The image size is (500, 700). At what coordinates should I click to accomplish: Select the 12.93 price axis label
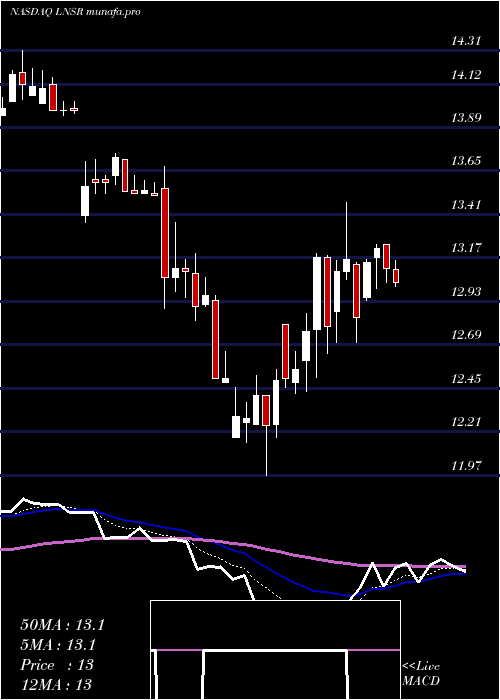466,292
